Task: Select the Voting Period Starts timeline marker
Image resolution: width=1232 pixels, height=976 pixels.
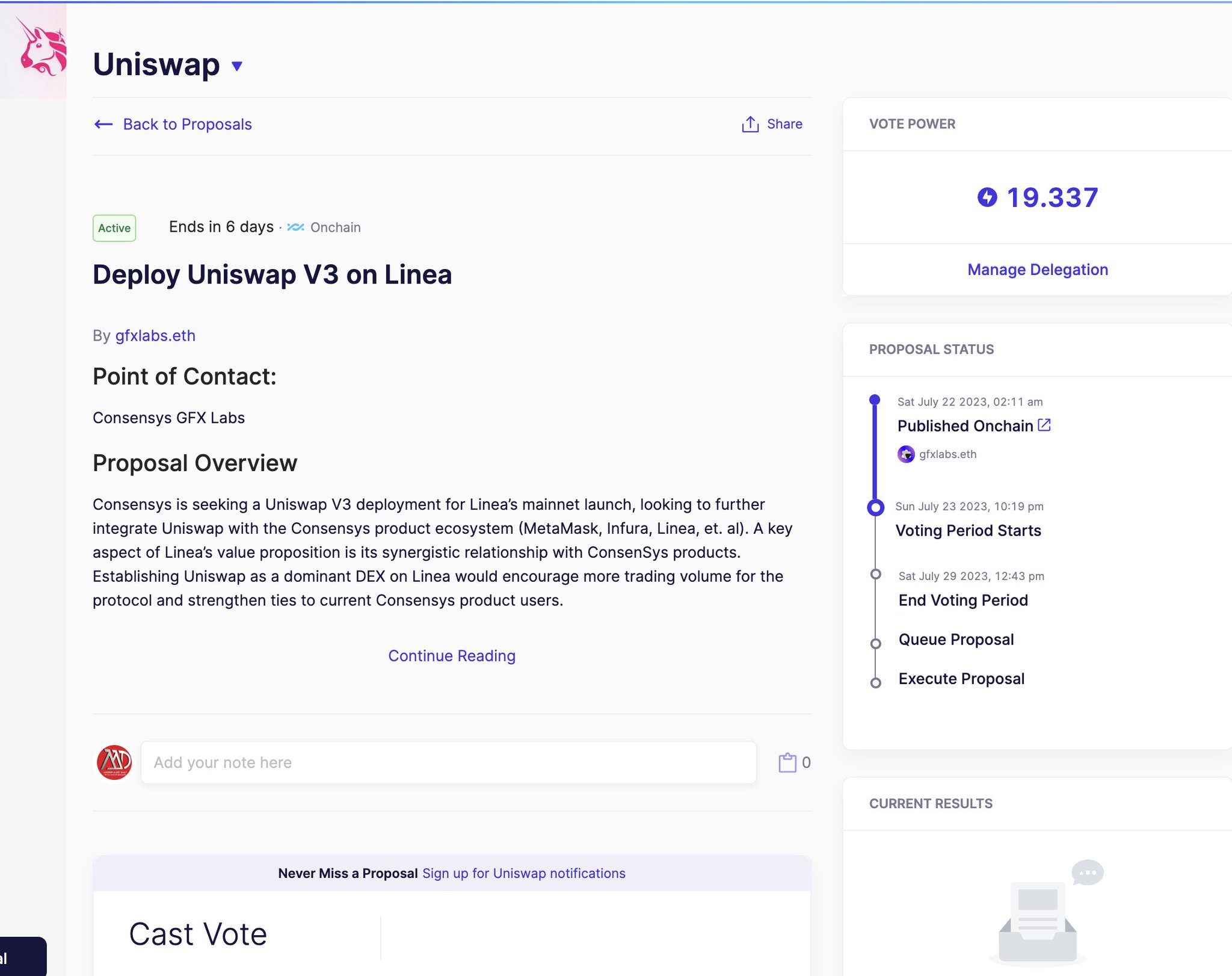Action: (876, 508)
